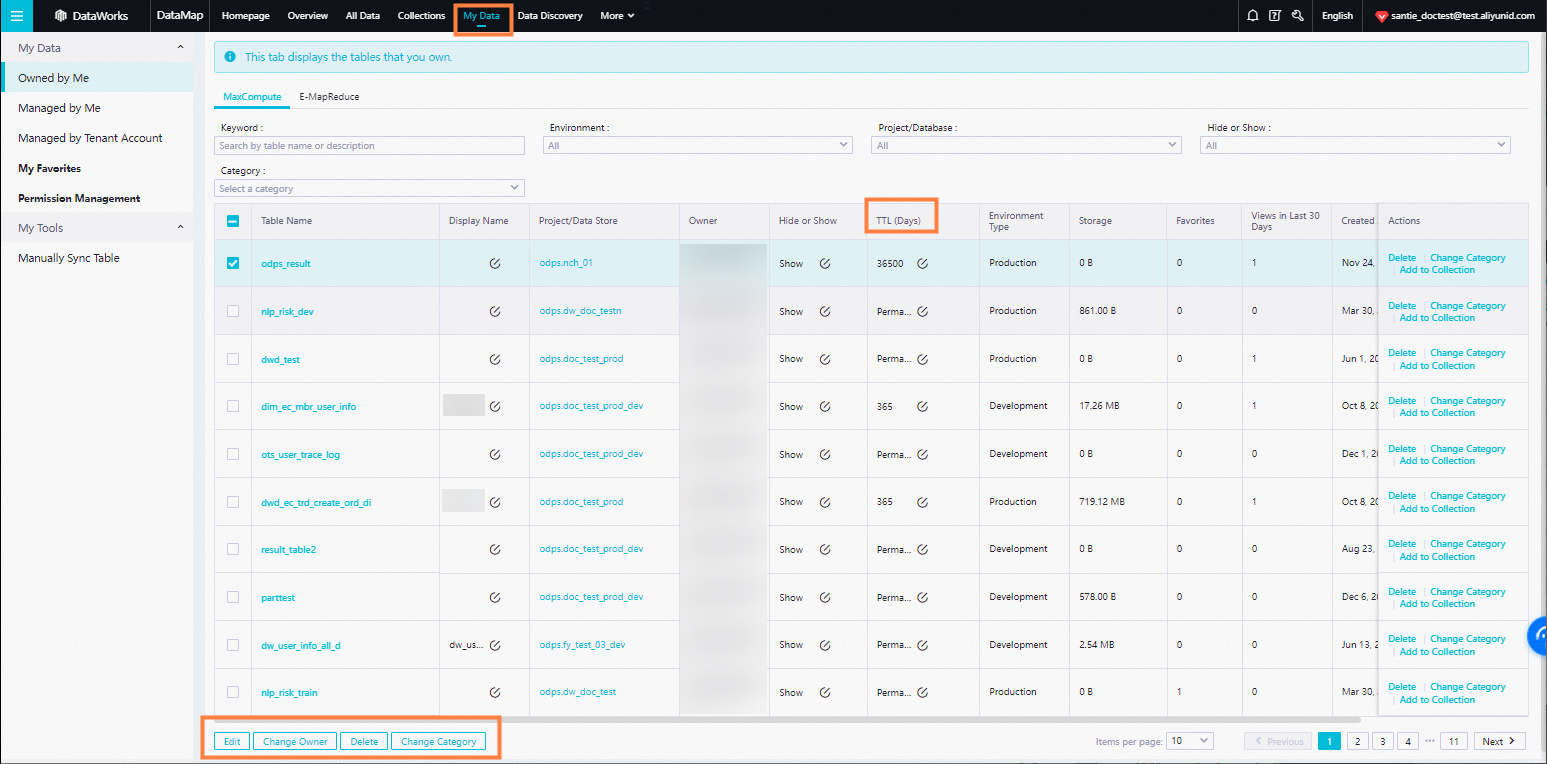This screenshot has height=764, width=1547.
Task: Open the hamburger menu icon
Action: [16, 16]
